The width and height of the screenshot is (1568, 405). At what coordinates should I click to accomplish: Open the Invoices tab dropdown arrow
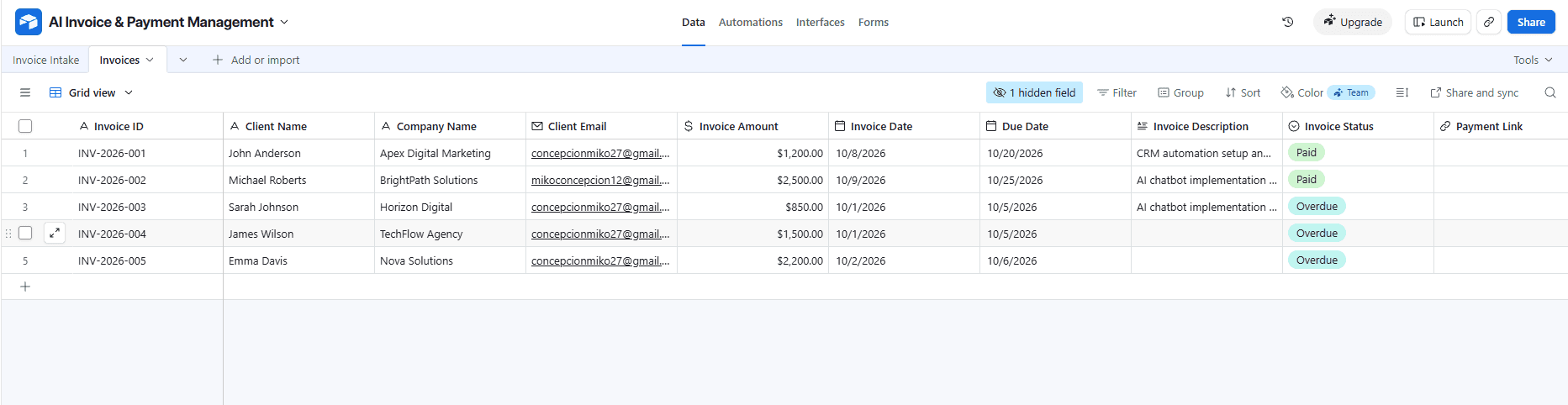click(150, 60)
